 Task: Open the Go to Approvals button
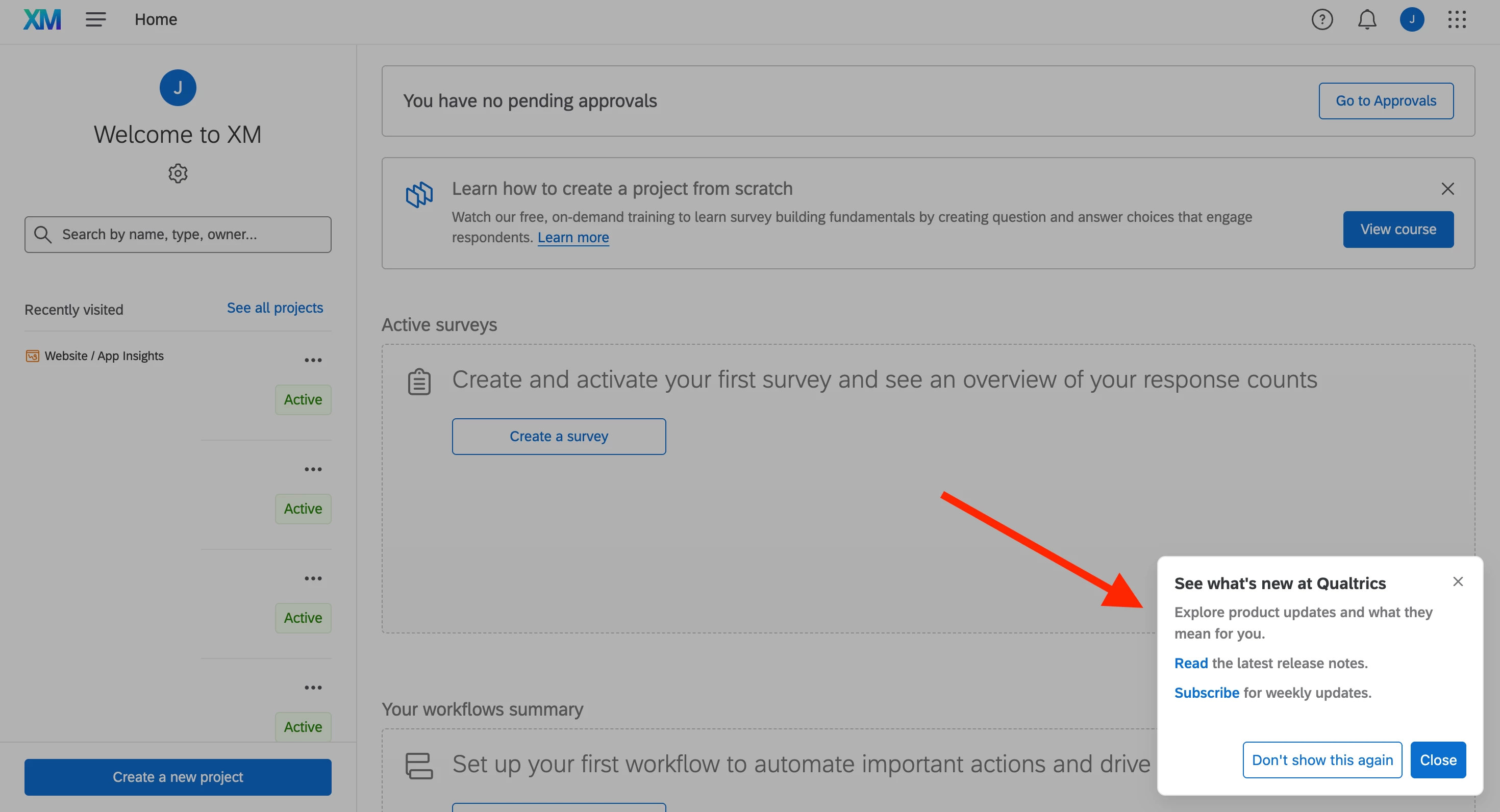[x=1385, y=100]
